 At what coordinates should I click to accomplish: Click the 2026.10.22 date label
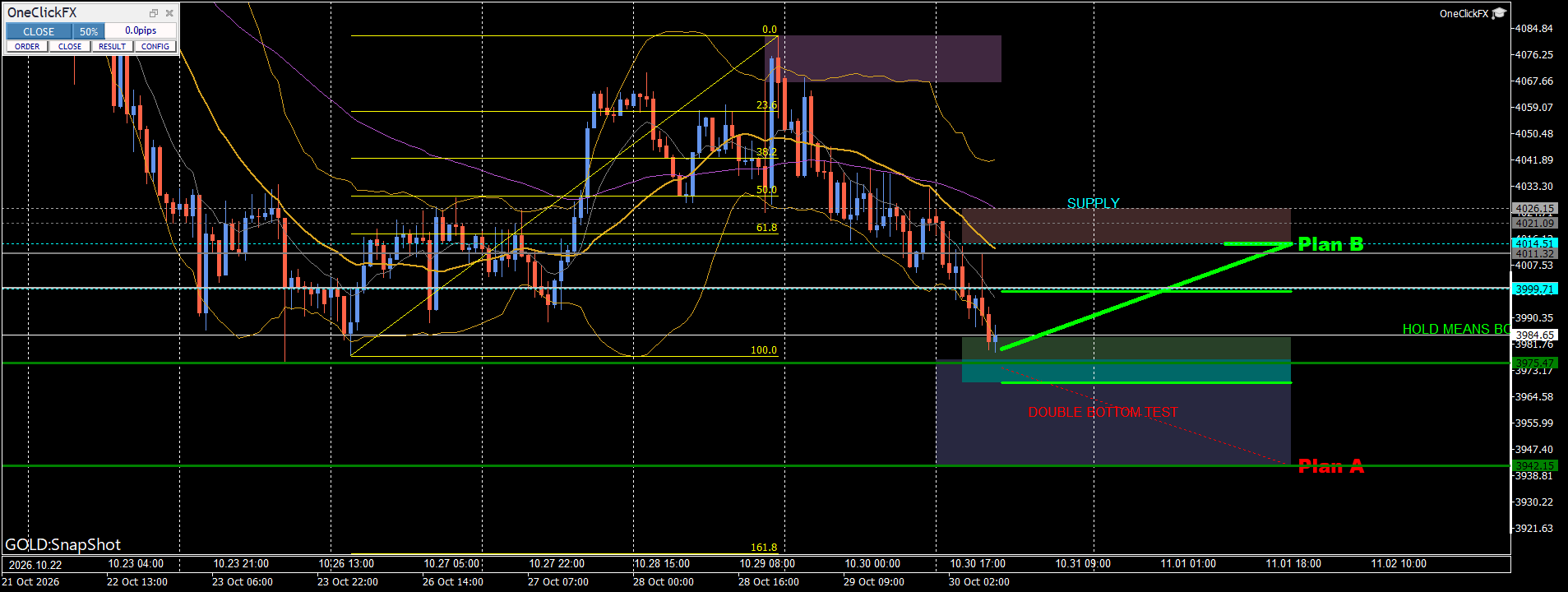tap(35, 564)
